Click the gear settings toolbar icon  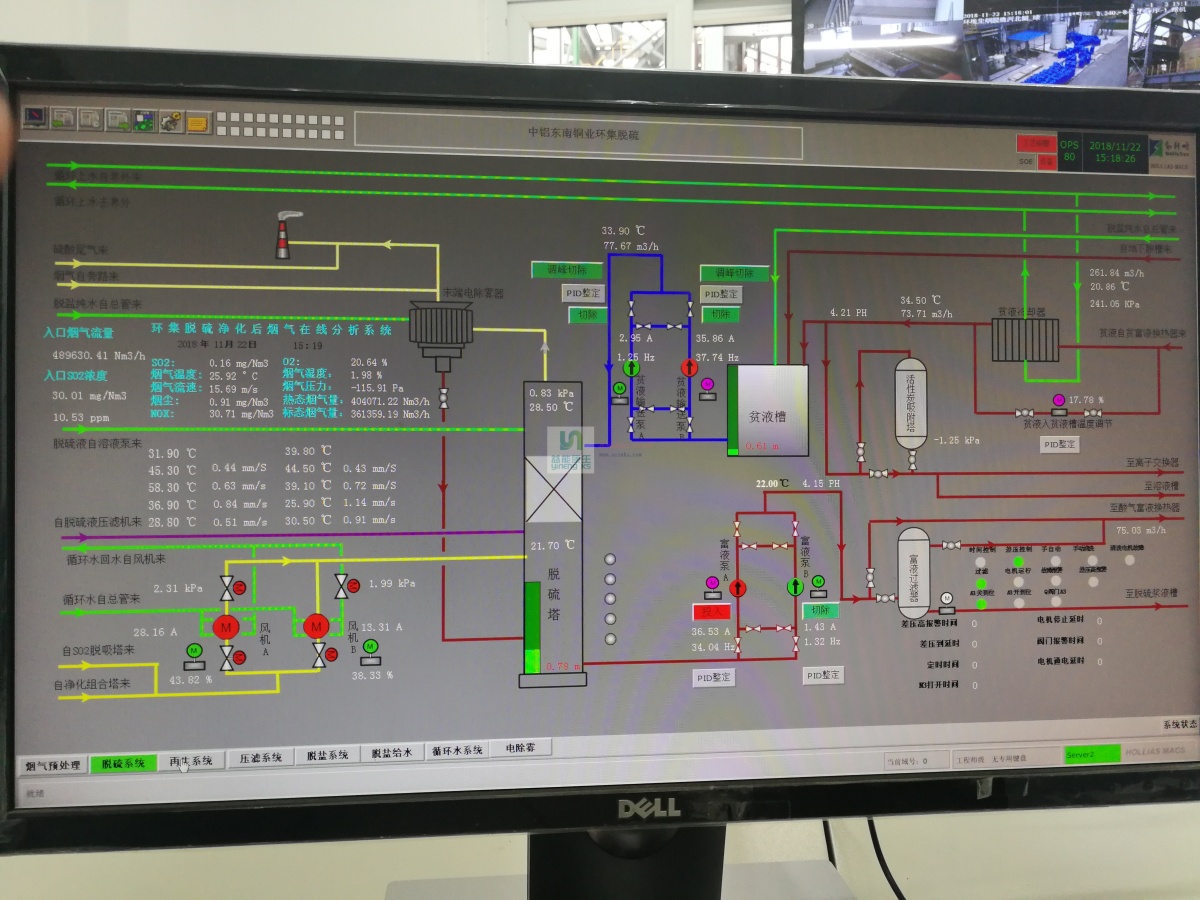(170, 122)
